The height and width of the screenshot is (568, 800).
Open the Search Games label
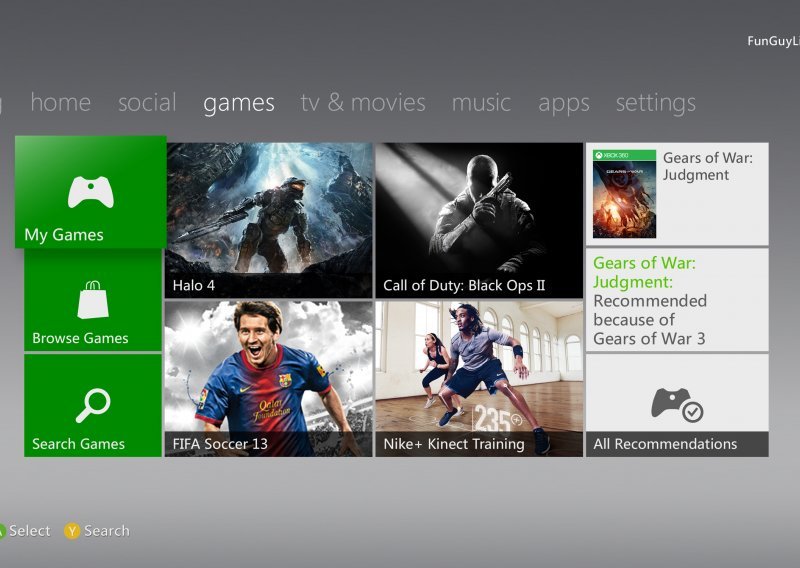point(78,444)
